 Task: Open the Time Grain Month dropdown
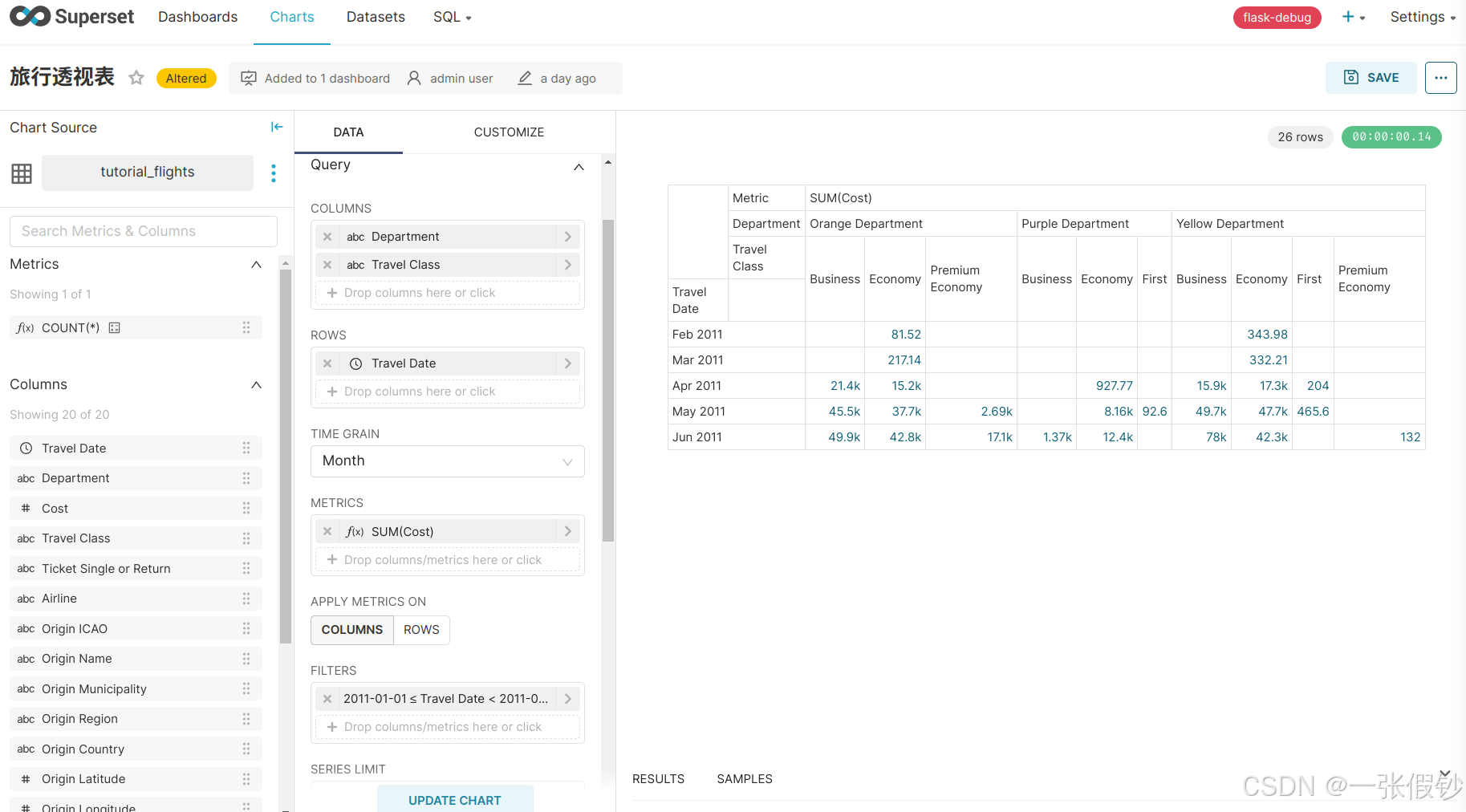(x=447, y=461)
